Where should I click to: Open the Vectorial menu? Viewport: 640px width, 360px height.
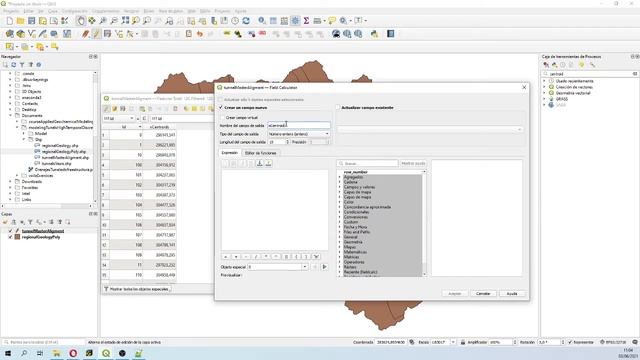[131, 11]
